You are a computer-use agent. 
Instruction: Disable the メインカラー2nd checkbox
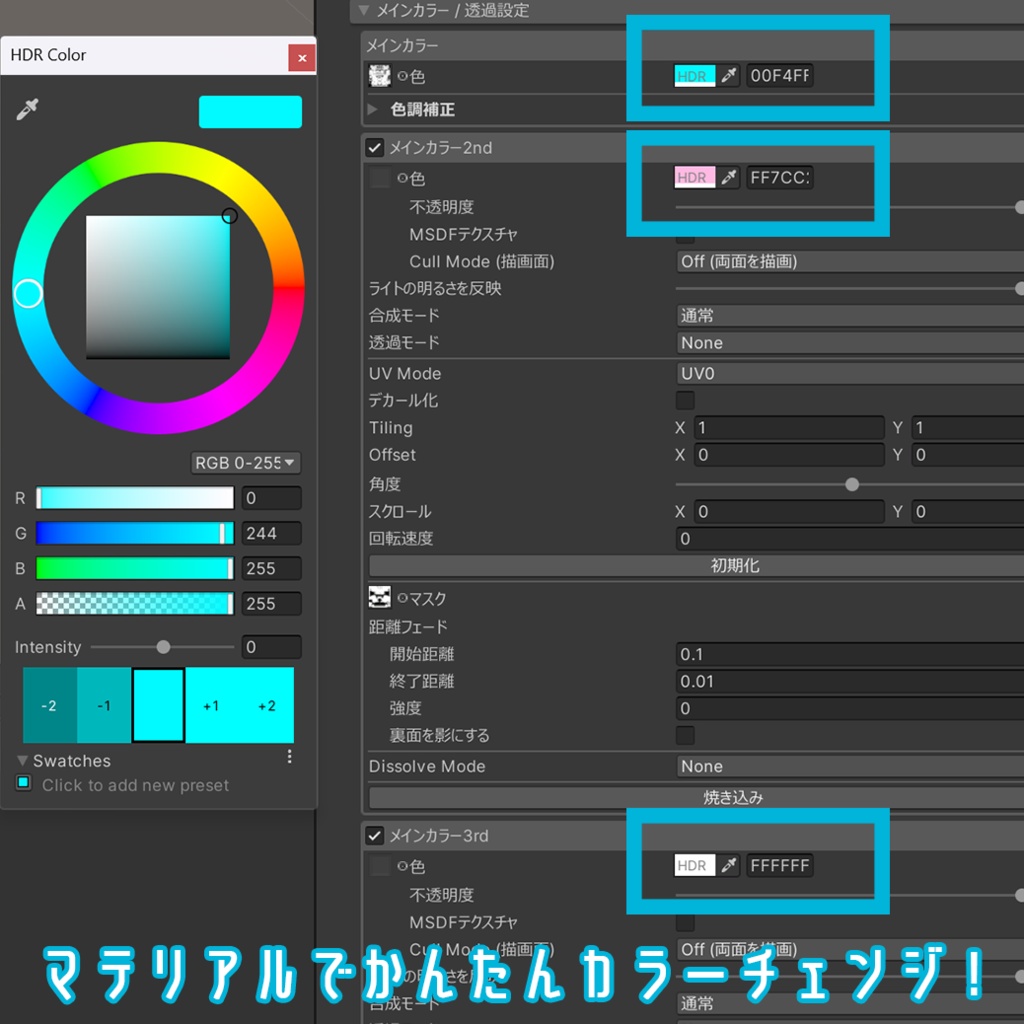(374, 148)
